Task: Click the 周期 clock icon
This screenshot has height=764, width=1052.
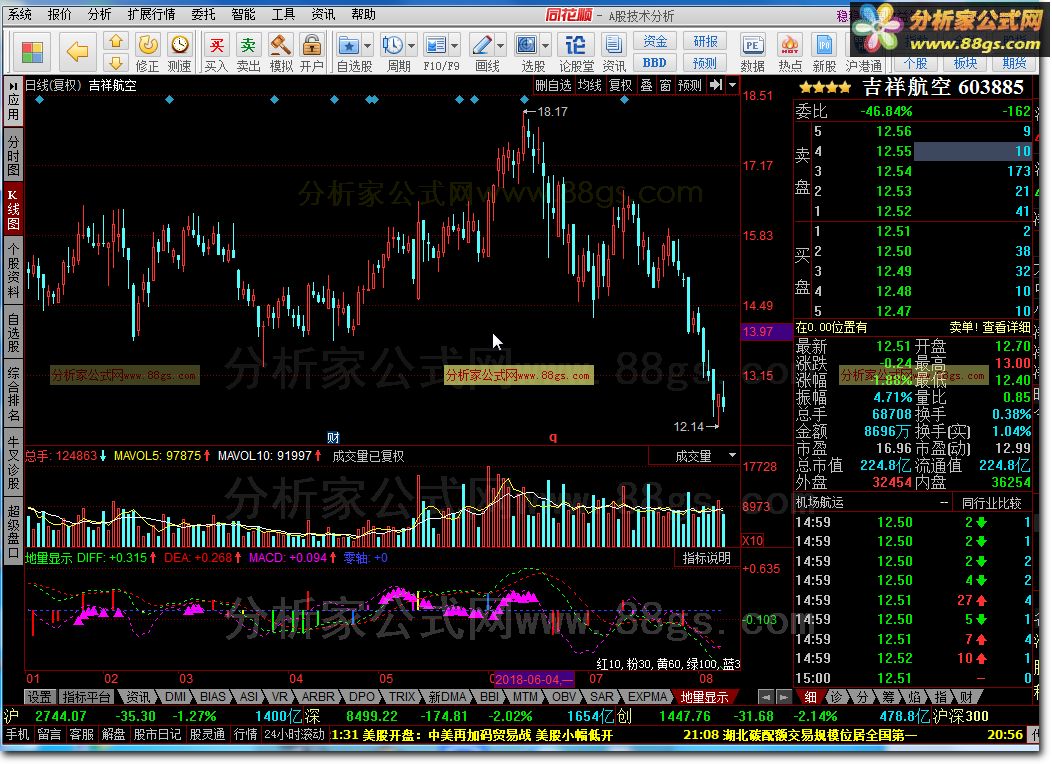Action: [x=393, y=46]
